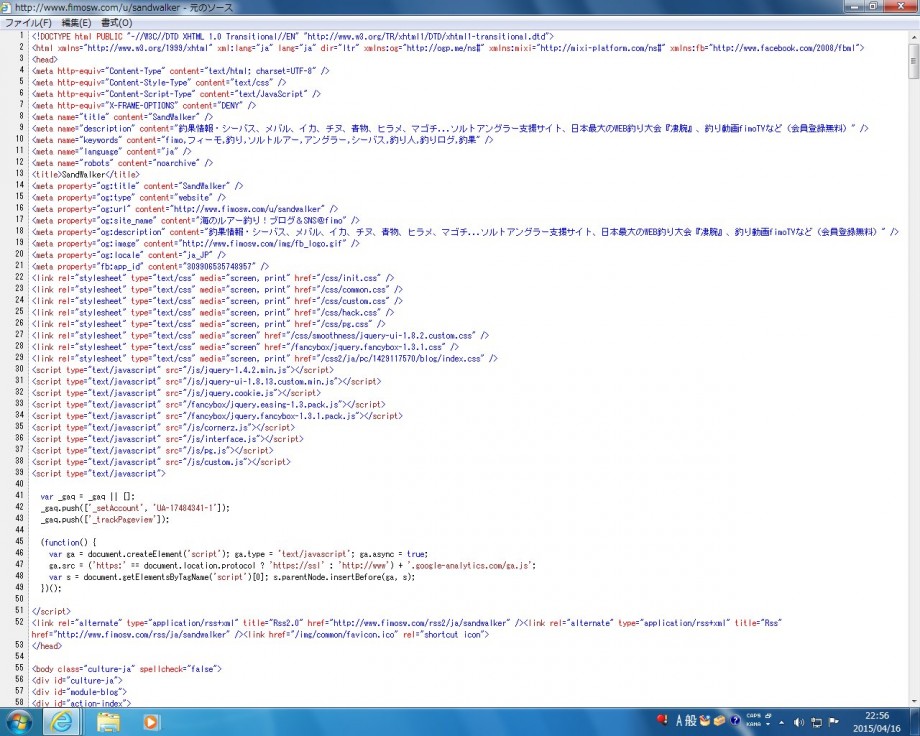Image resolution: width=920 pixels, height=736 pixels.
Task: Click the red ball alert icon in the tray
Action: 662,720
